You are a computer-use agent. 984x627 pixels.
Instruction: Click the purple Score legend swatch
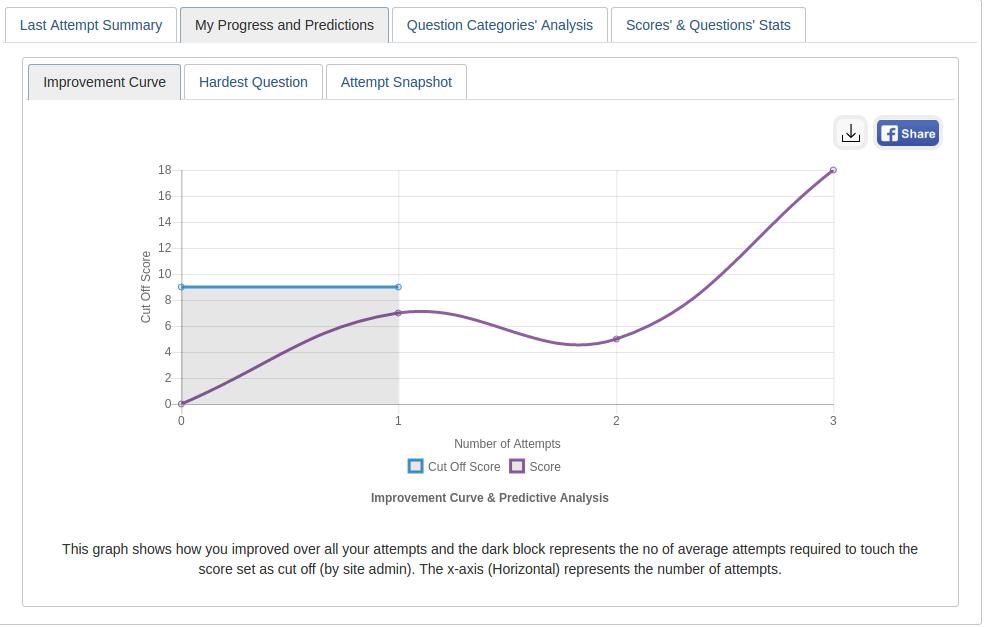[517, 466]
